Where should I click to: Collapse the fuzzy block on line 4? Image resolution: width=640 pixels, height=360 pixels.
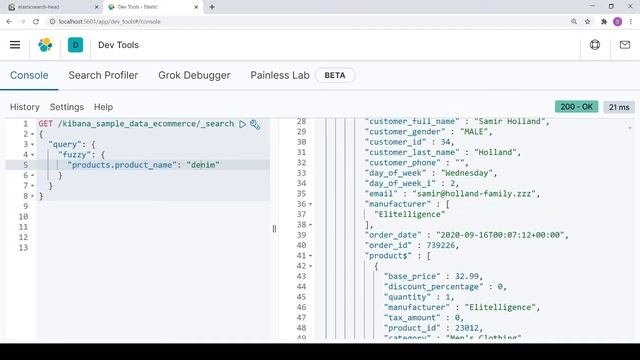[x=33, y=155]
